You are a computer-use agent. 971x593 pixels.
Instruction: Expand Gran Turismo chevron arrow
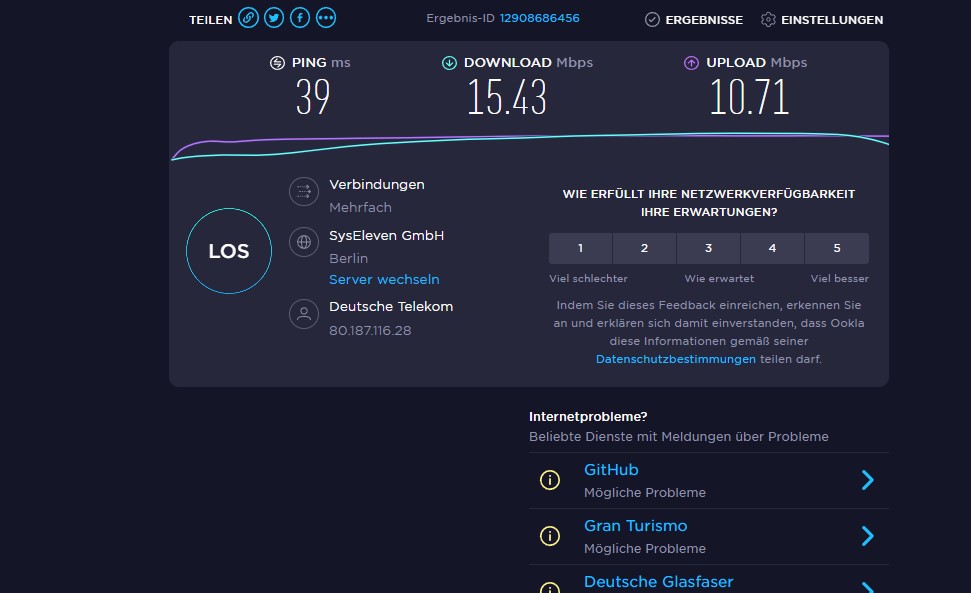click(x=867, y=536)
